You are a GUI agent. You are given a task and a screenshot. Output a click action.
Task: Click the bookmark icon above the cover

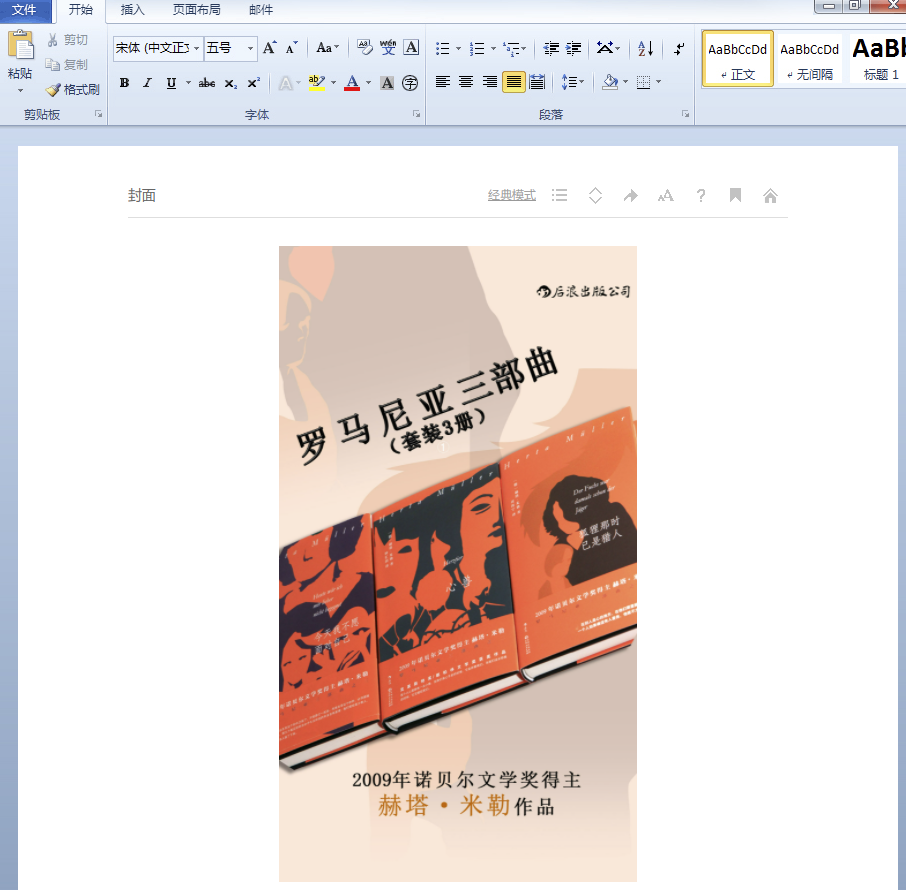coord(735,196)
